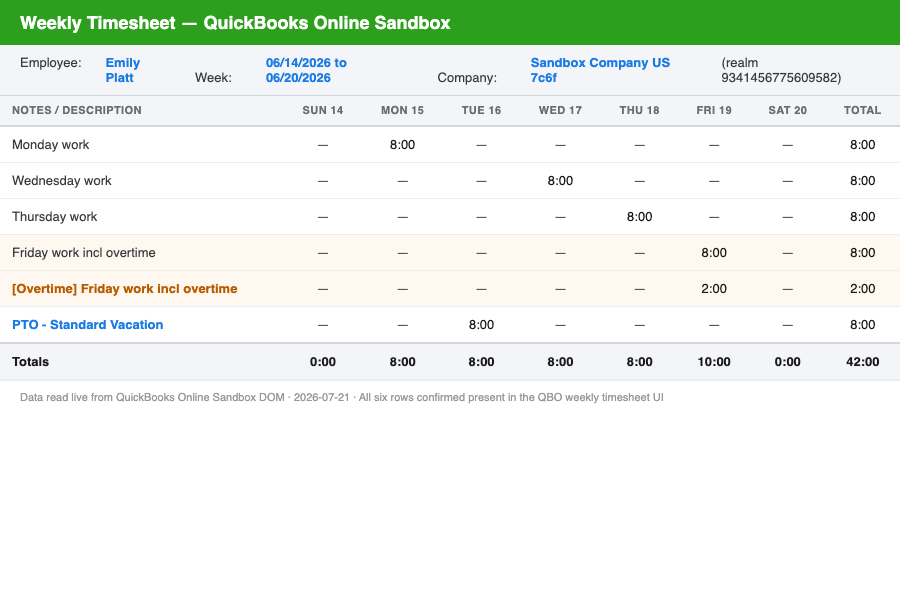
Task: Select the Thursday work row description
Action: [x=55, y=216]
